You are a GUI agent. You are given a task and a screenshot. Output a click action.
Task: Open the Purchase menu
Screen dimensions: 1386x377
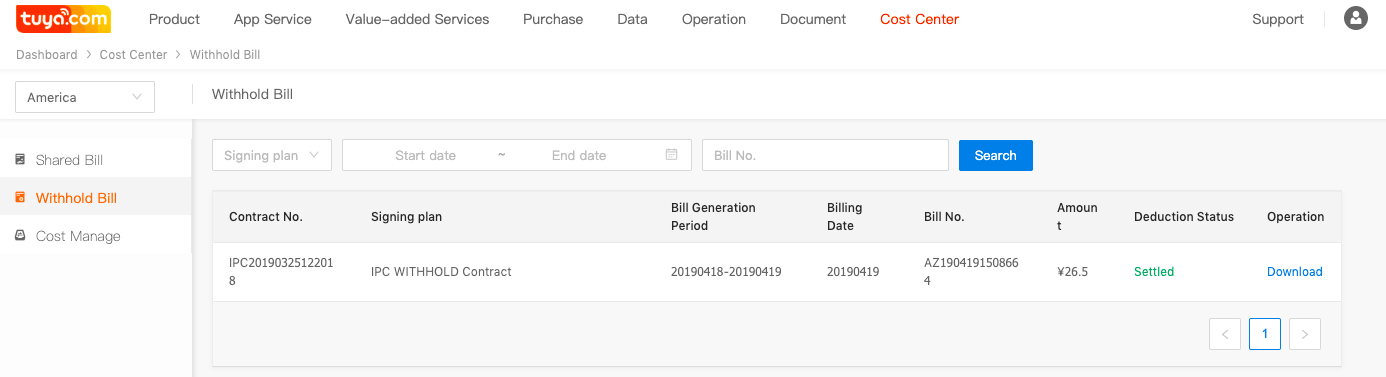(x=553, y=19)
